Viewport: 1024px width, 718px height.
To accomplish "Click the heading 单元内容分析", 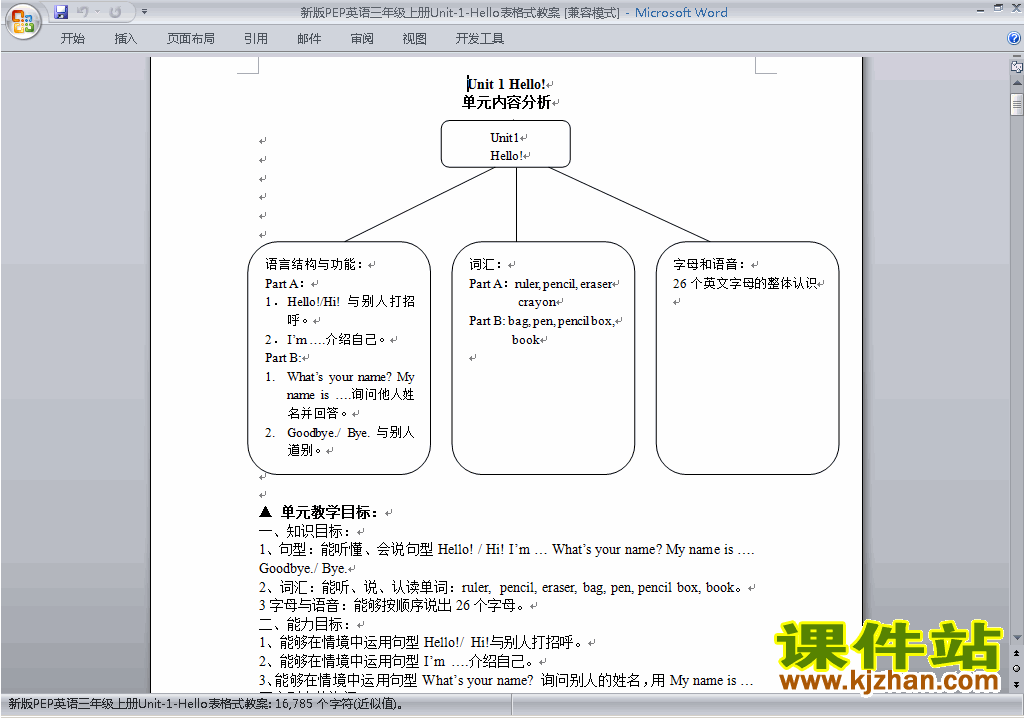I will point(506,102).
